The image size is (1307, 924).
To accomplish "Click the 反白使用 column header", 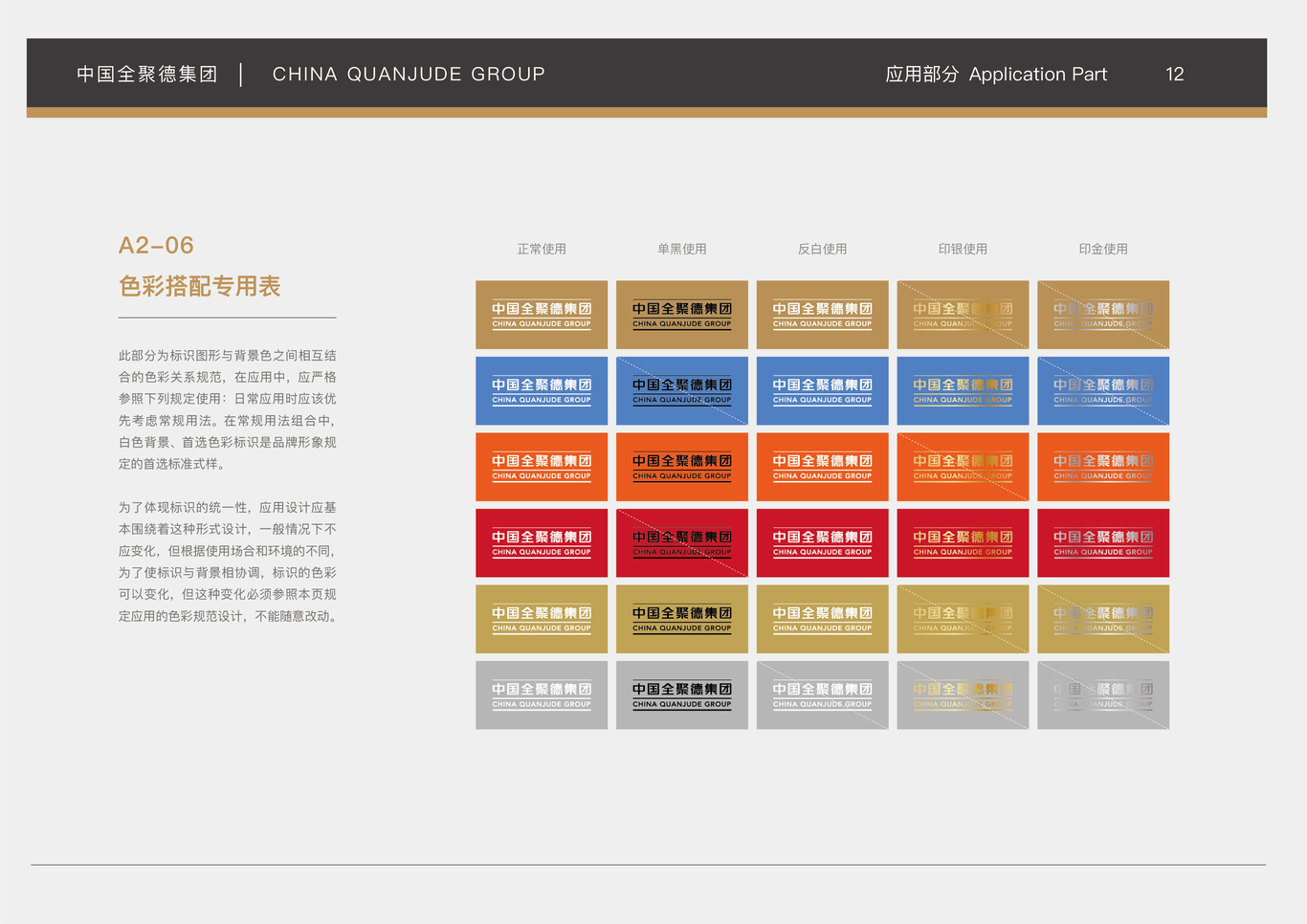I will click(823, 249).
